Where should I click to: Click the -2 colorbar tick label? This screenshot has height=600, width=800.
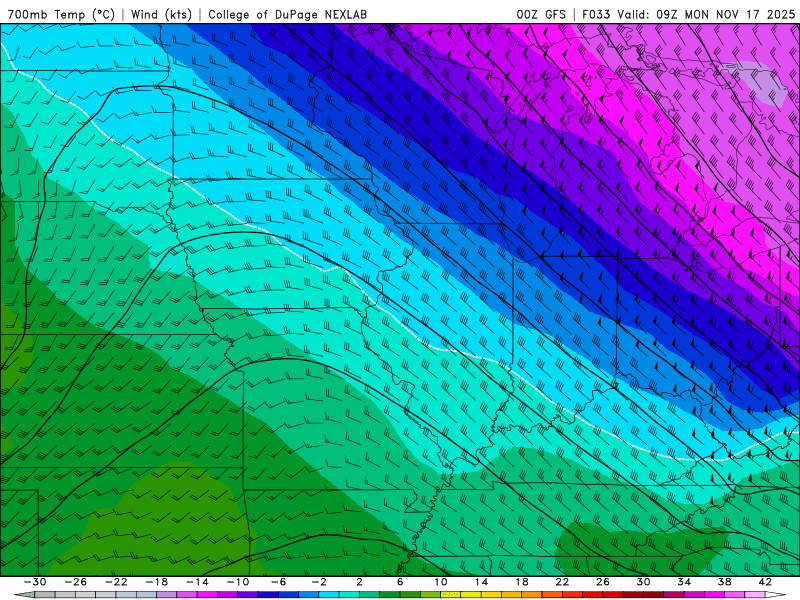click(319, 582)
